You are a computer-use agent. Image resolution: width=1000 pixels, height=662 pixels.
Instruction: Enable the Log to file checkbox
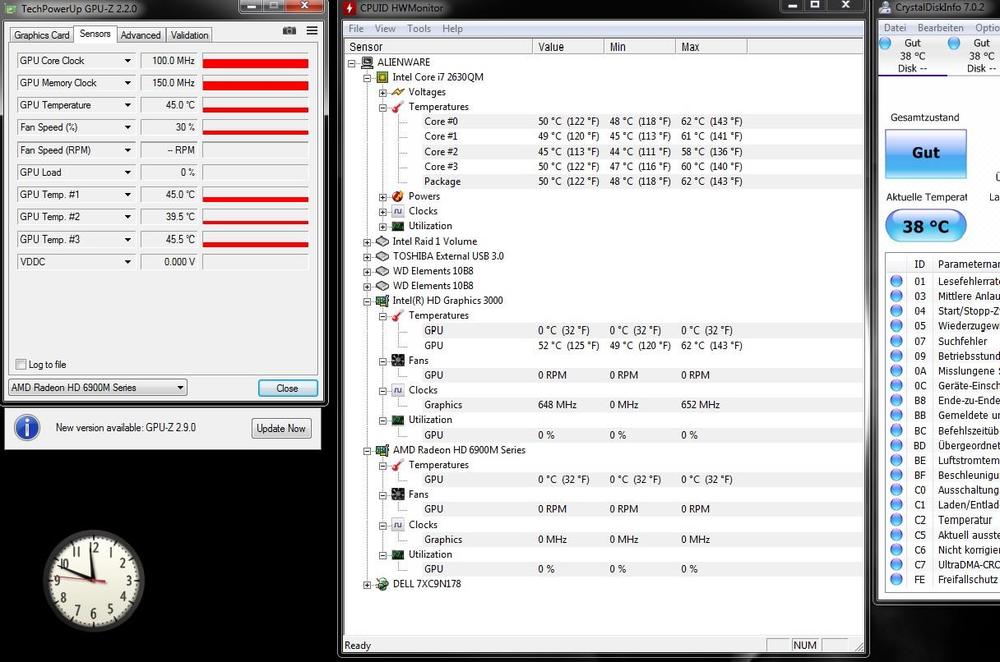click(x=21, y=365)
